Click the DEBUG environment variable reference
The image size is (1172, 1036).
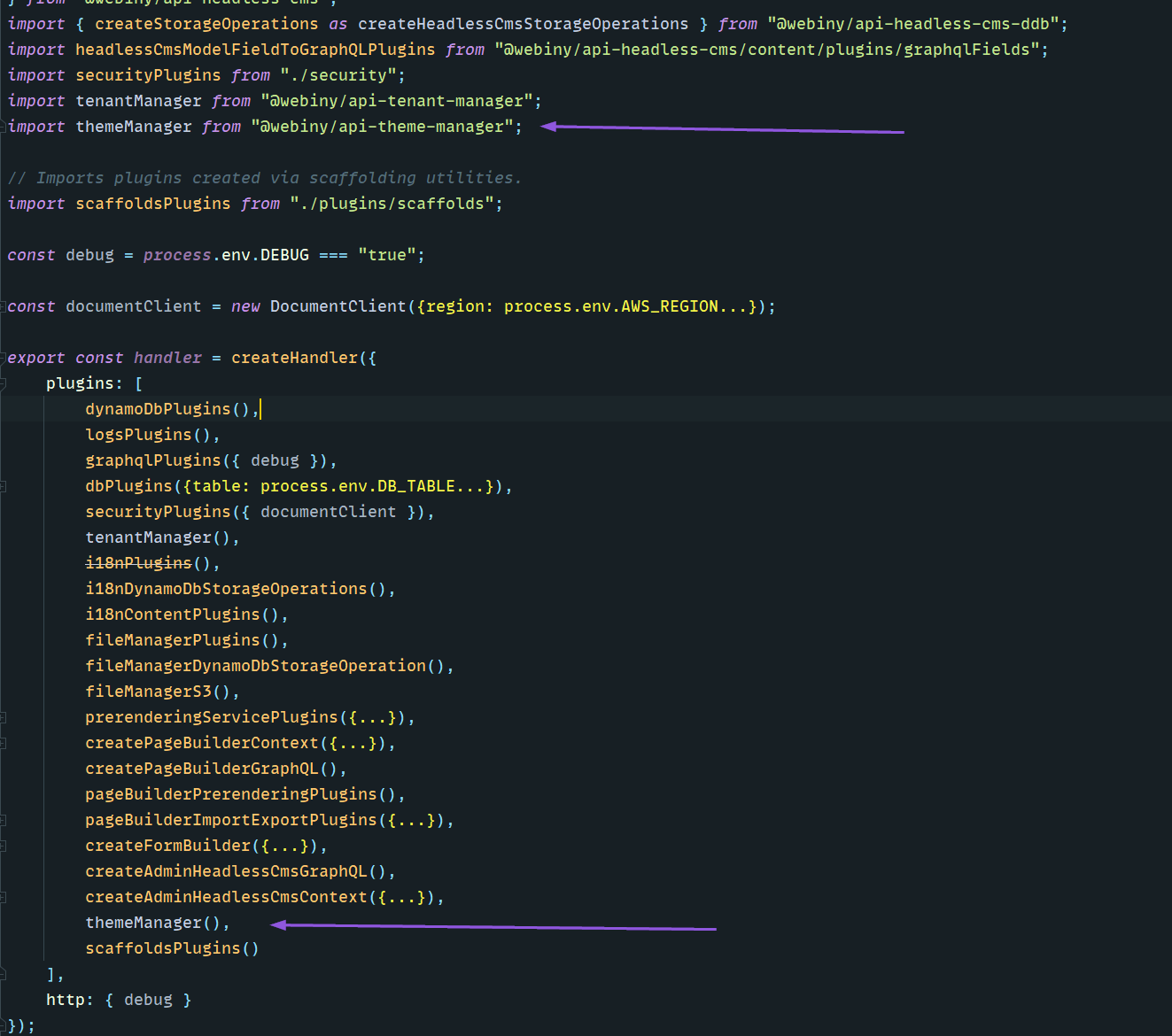coord(284,254)
